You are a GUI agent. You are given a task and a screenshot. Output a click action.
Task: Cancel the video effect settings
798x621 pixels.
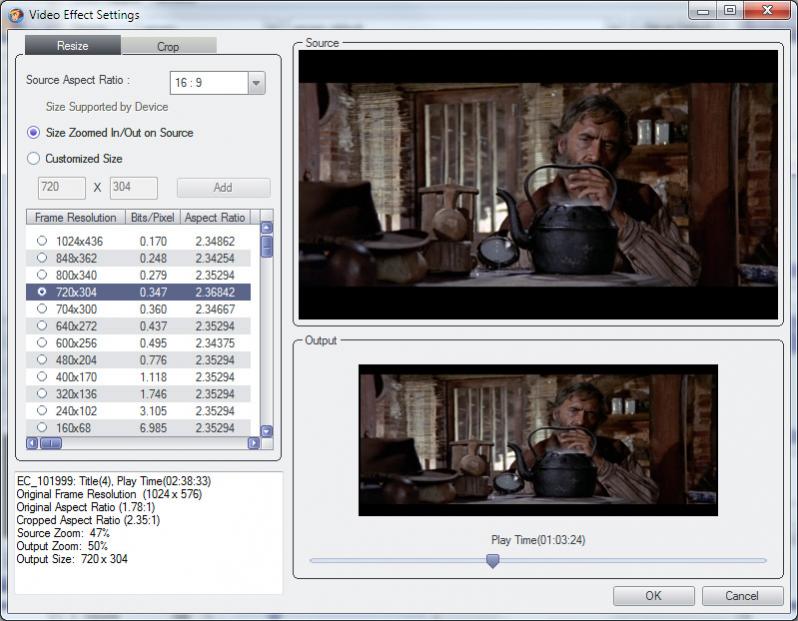742,596
